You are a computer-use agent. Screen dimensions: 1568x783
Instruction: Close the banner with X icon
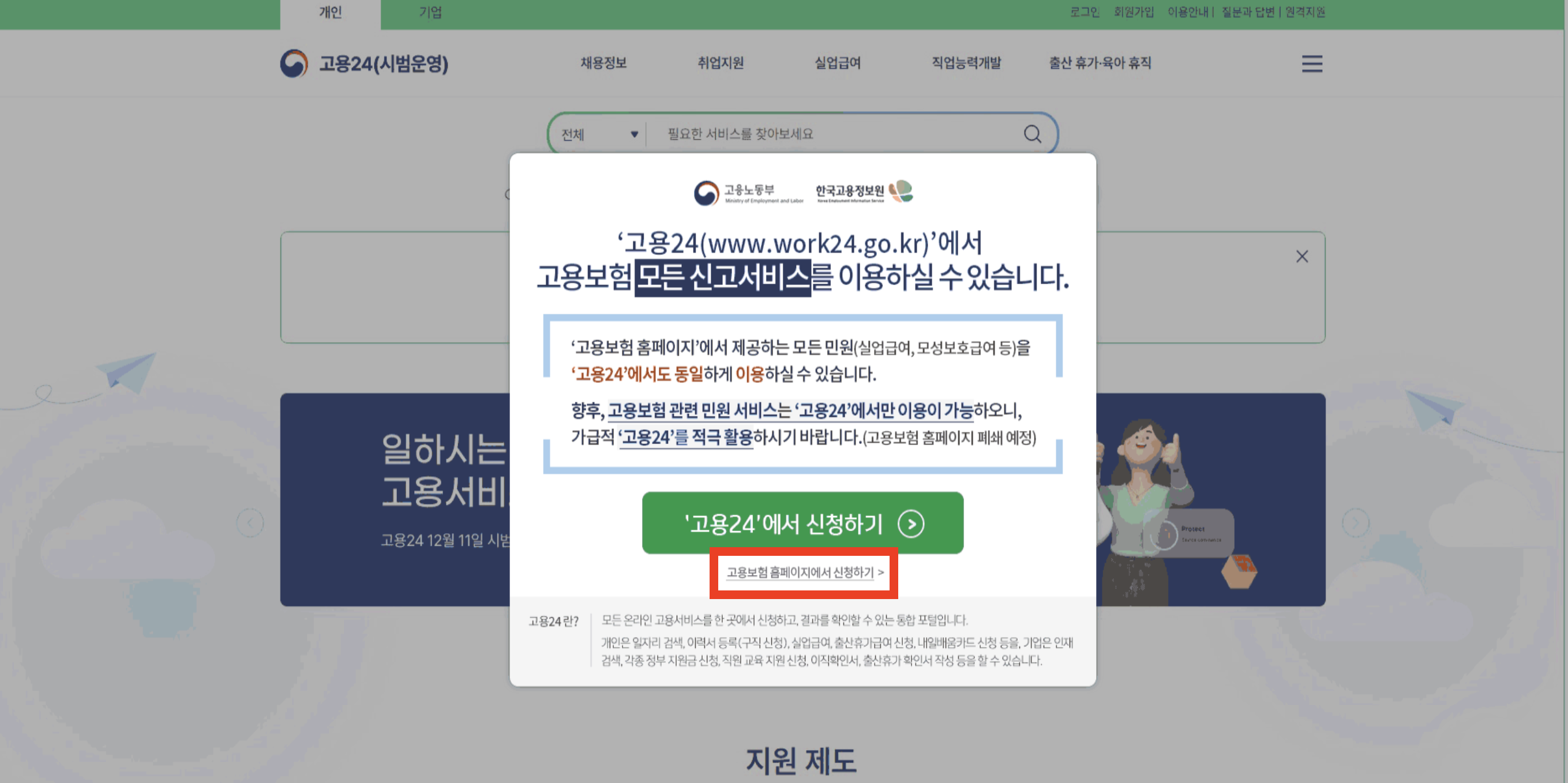click(x=1301, y=257)
